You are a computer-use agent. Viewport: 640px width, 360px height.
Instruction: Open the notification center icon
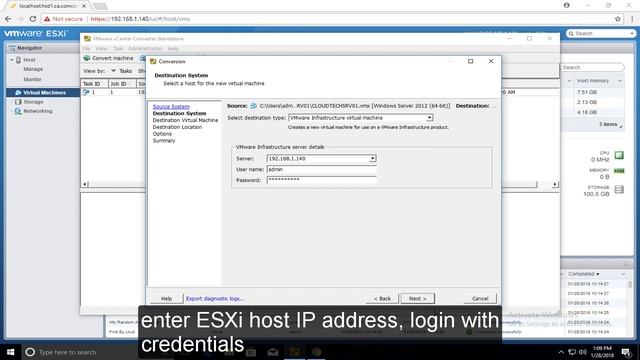626,352
